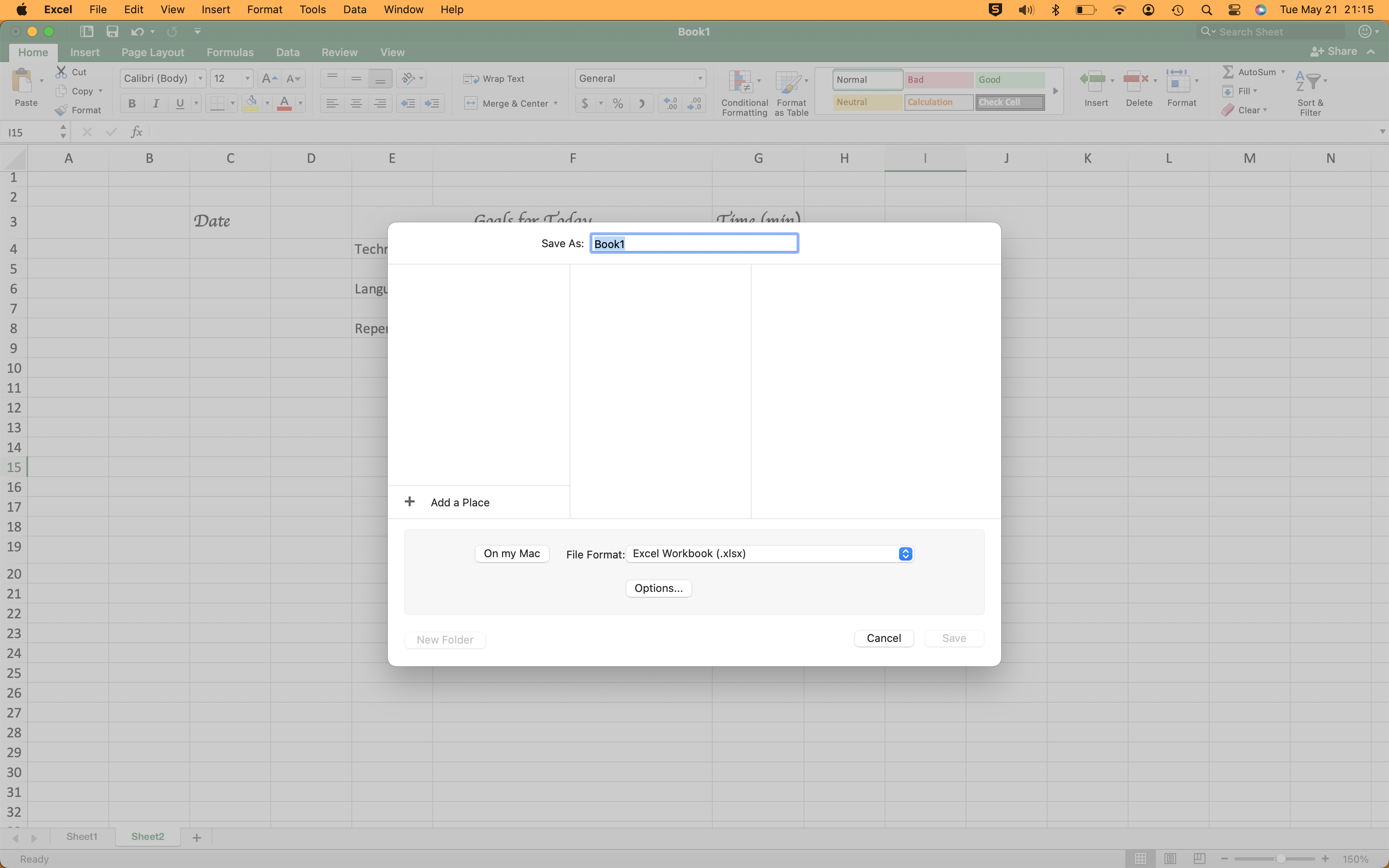Open the File Format dropdown
Viewport: 1389px width, 868px height.
769,553
